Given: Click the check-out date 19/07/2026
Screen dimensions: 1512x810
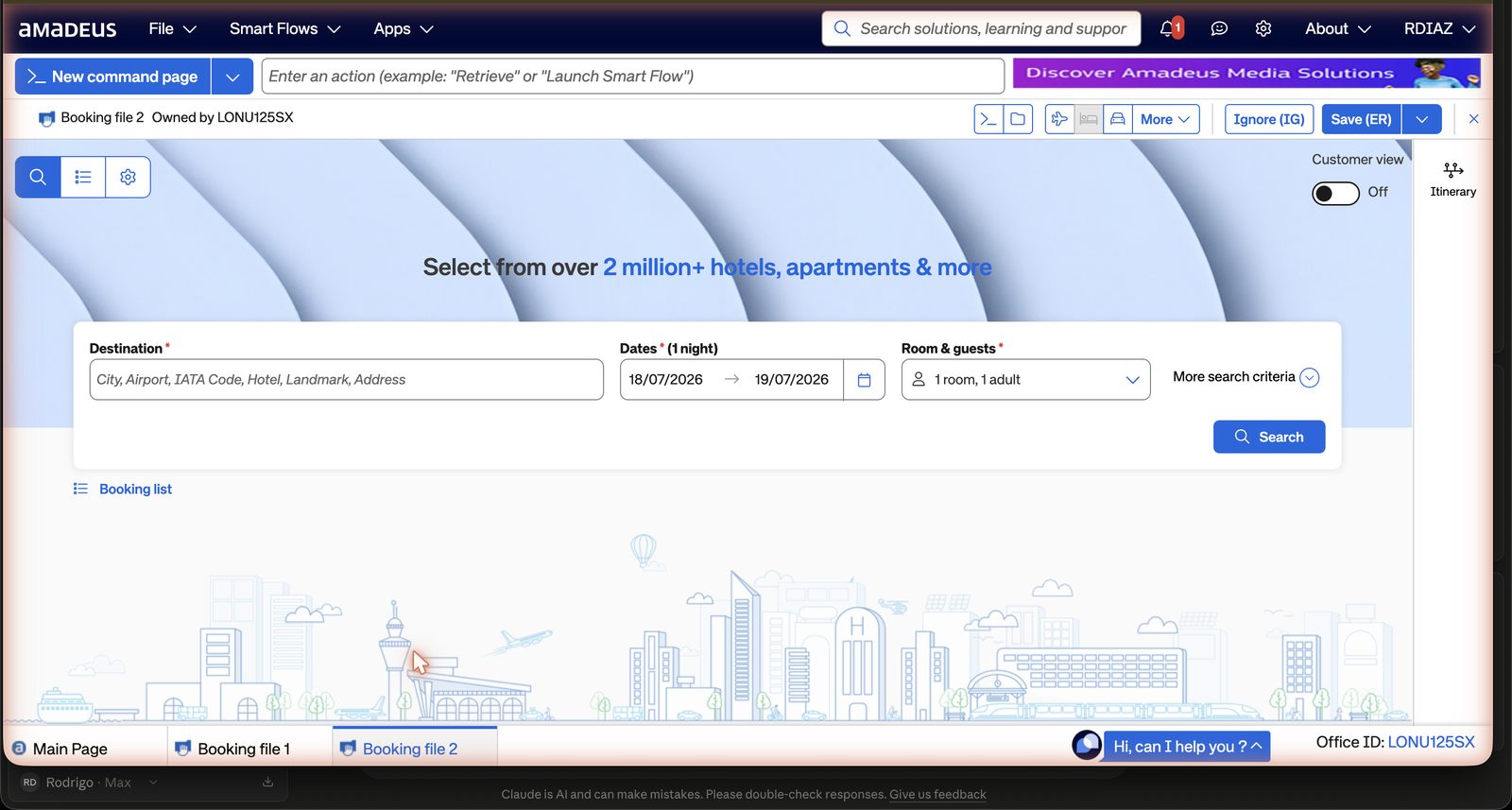Looking at the screenshot, I should 792,379.
